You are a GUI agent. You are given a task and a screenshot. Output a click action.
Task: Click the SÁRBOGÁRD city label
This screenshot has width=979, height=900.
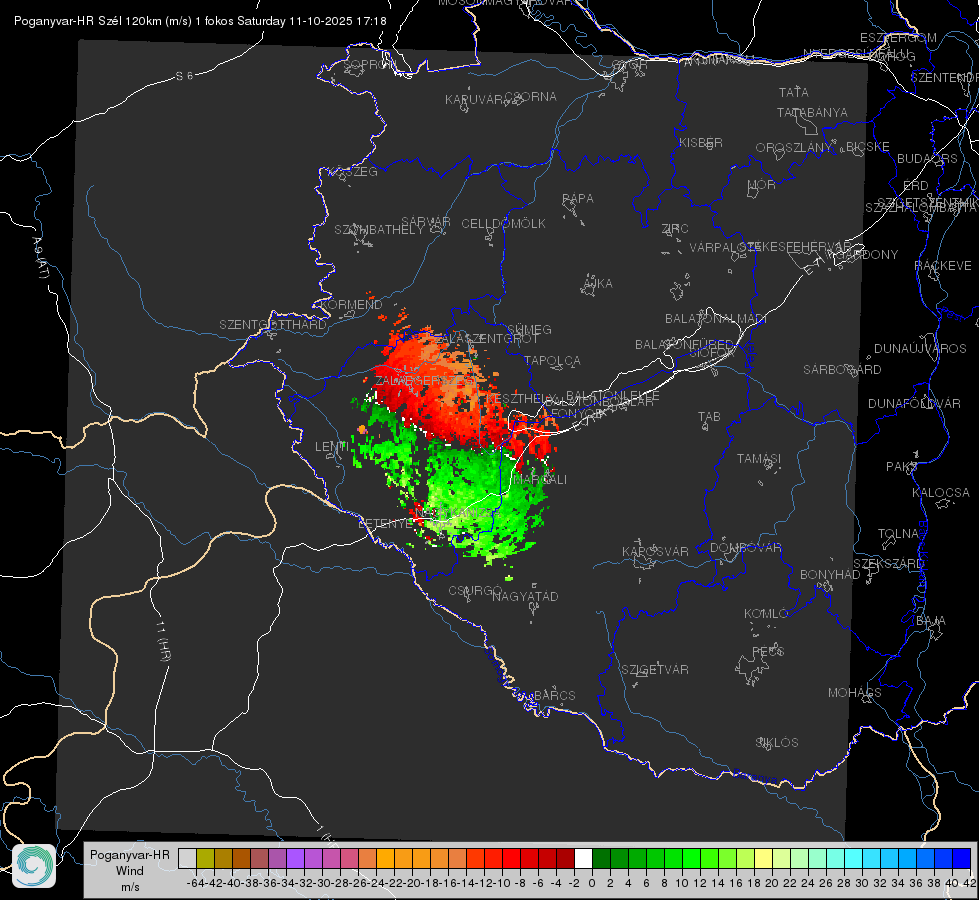842,370
